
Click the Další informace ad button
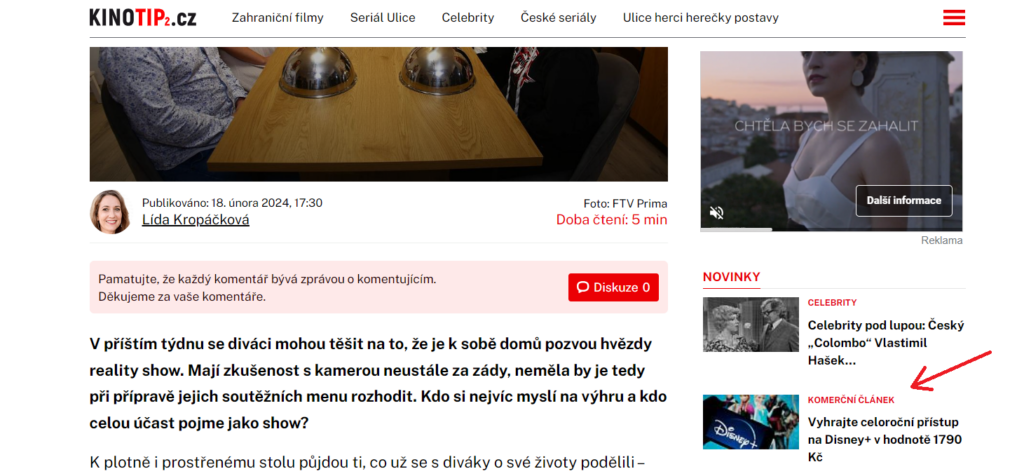click(904, 200)
